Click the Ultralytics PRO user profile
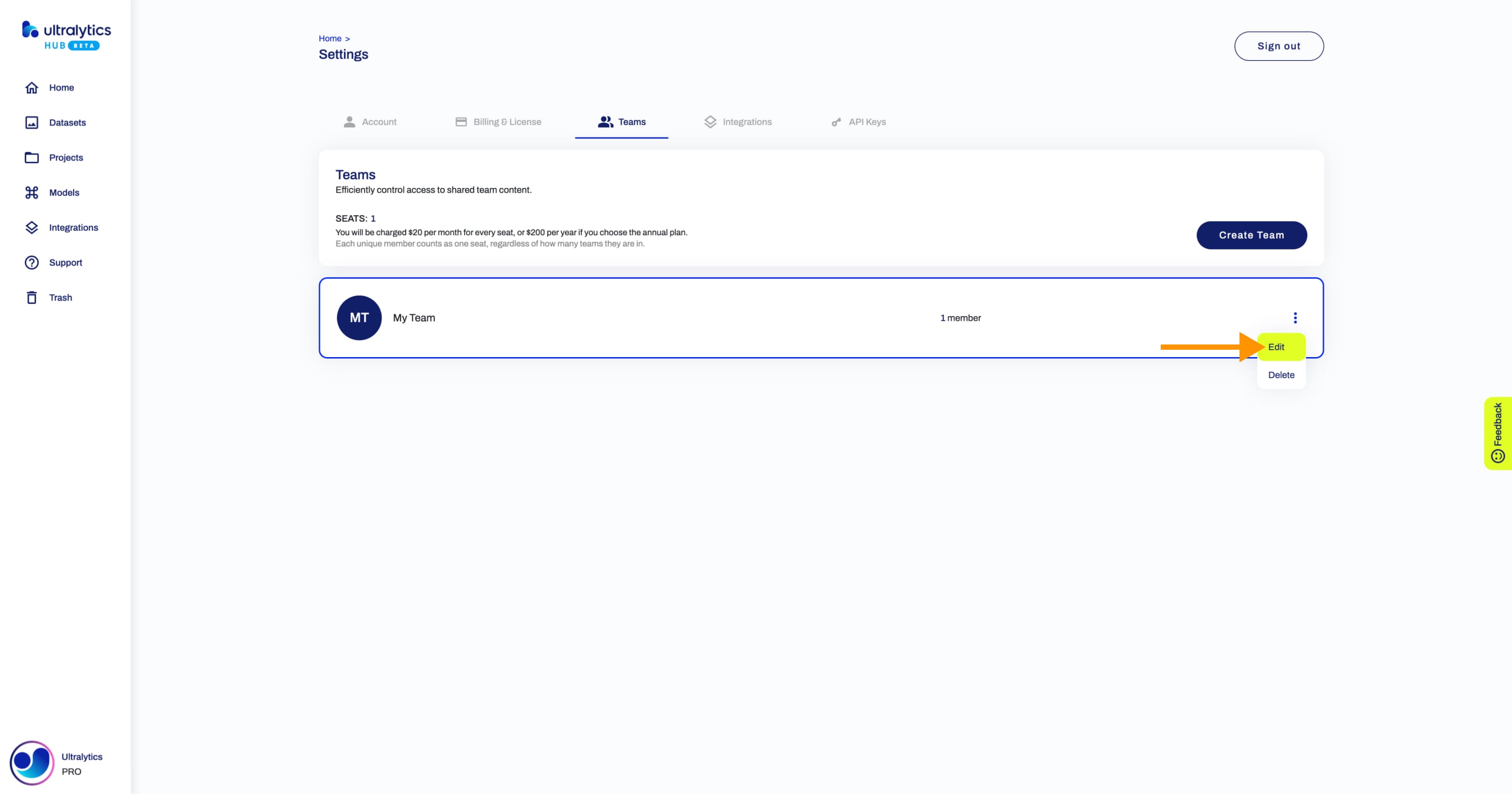This screenshot has width=1512, height=794. [x=56, y=763]
